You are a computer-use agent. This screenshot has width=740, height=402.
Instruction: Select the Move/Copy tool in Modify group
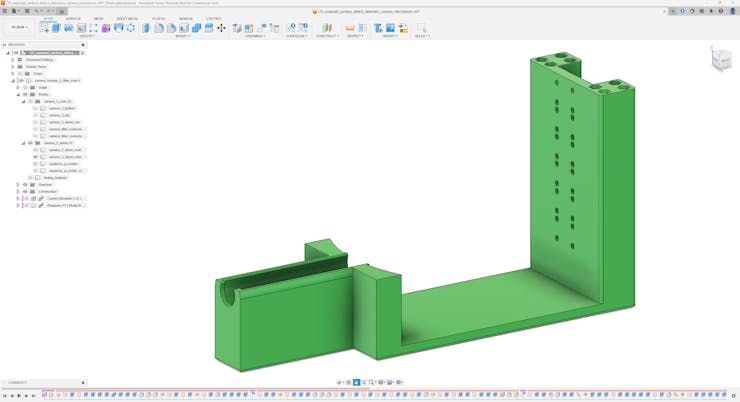click(221, 28)
